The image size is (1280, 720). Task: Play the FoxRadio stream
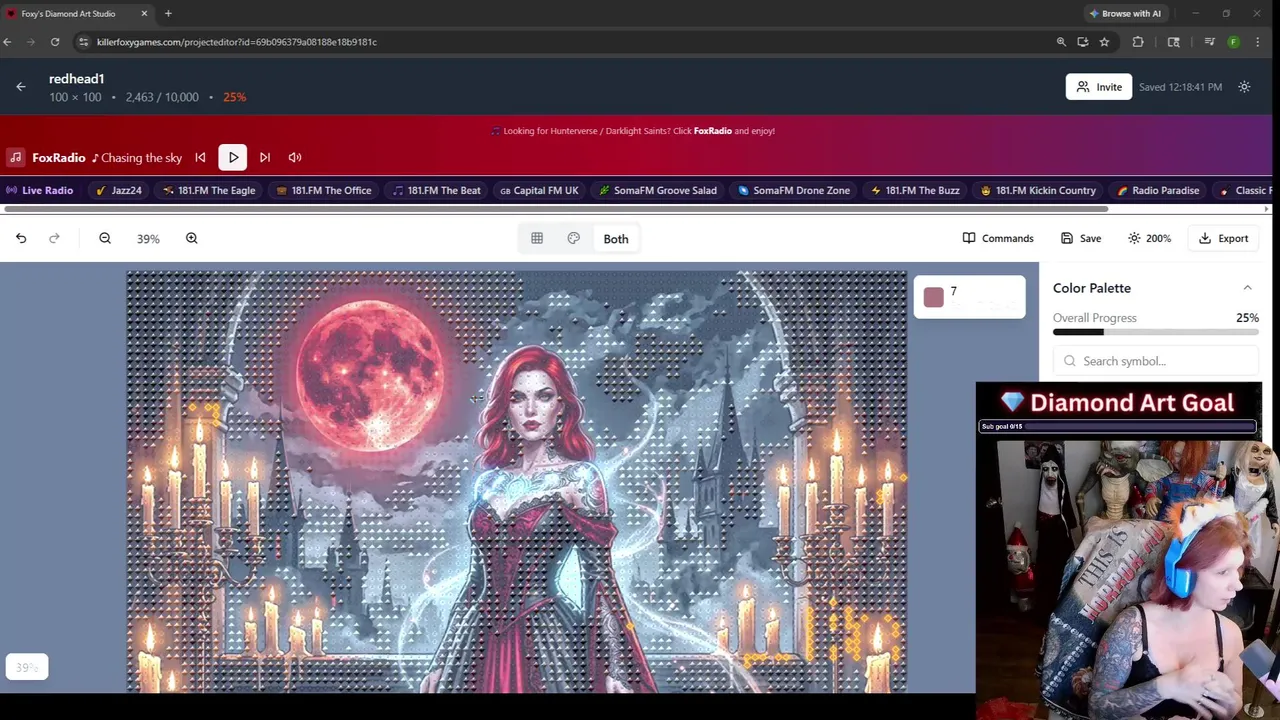click(233, 157)
